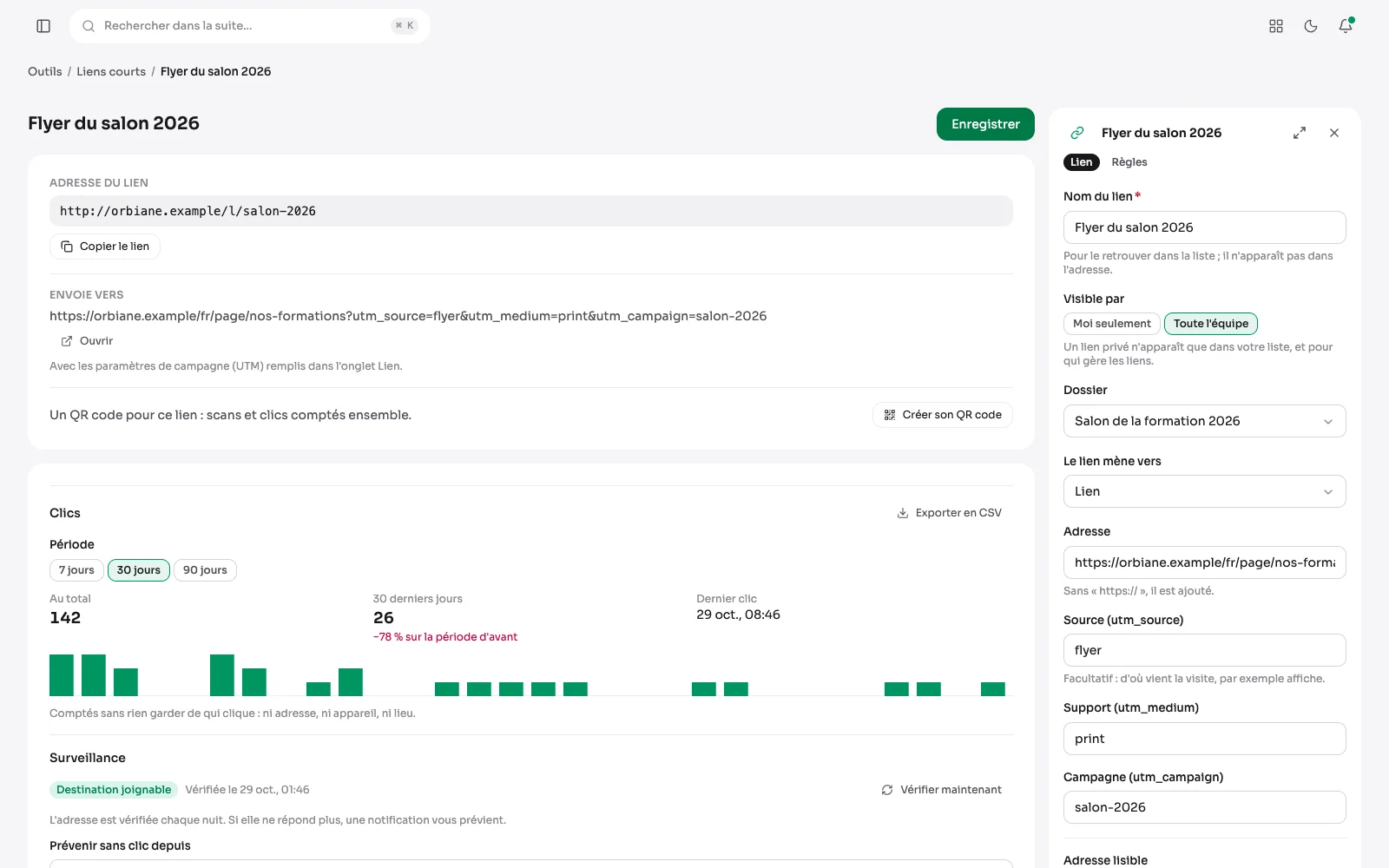Click the Destination joignable status badge
The height and width of the screenshot is (868, 1389).
pos(114,790)
